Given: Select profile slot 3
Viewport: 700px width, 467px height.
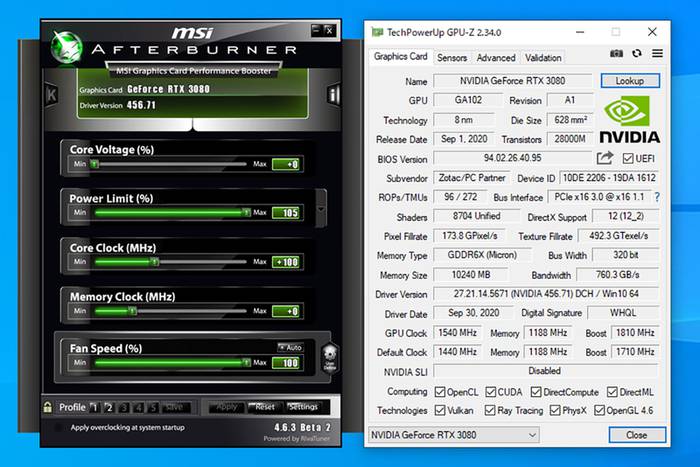Looking at the screenshot, I should point(124,407).
